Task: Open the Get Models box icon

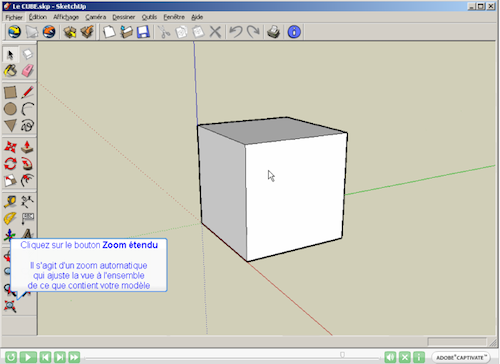Action: coord(70,32)
